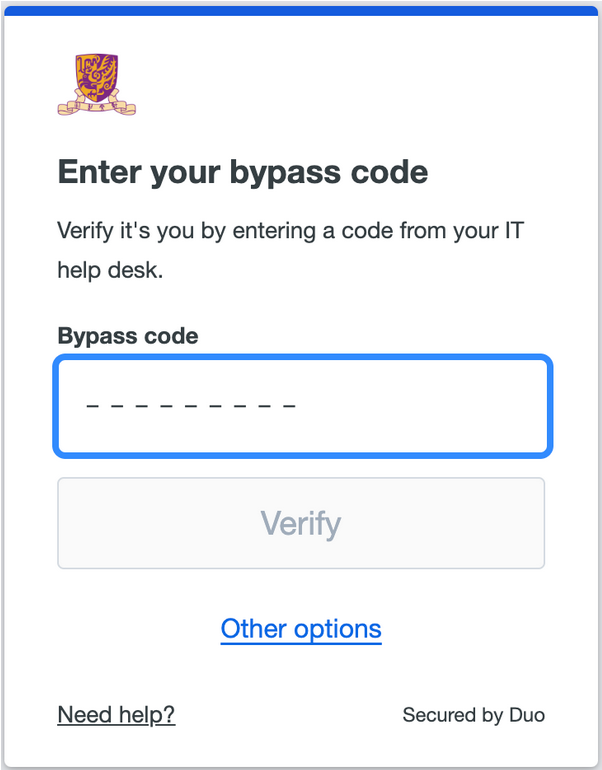Click the words IT help desk
This screenshot has height=770, width=602.
click(110, 270)
